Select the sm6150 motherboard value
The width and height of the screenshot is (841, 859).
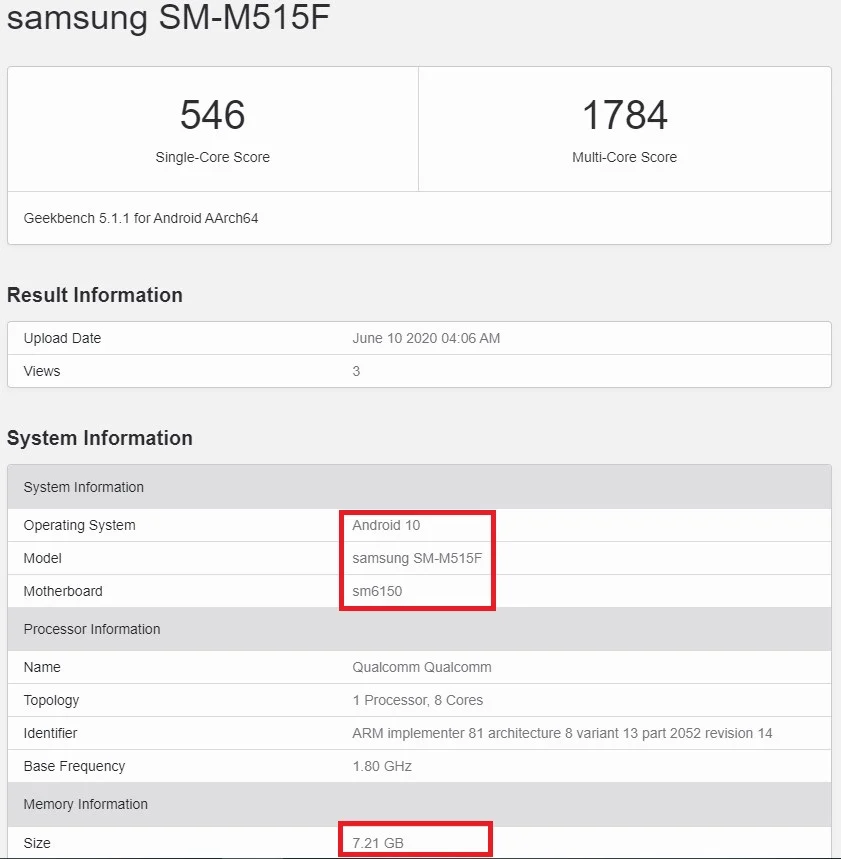click(377, 591)
